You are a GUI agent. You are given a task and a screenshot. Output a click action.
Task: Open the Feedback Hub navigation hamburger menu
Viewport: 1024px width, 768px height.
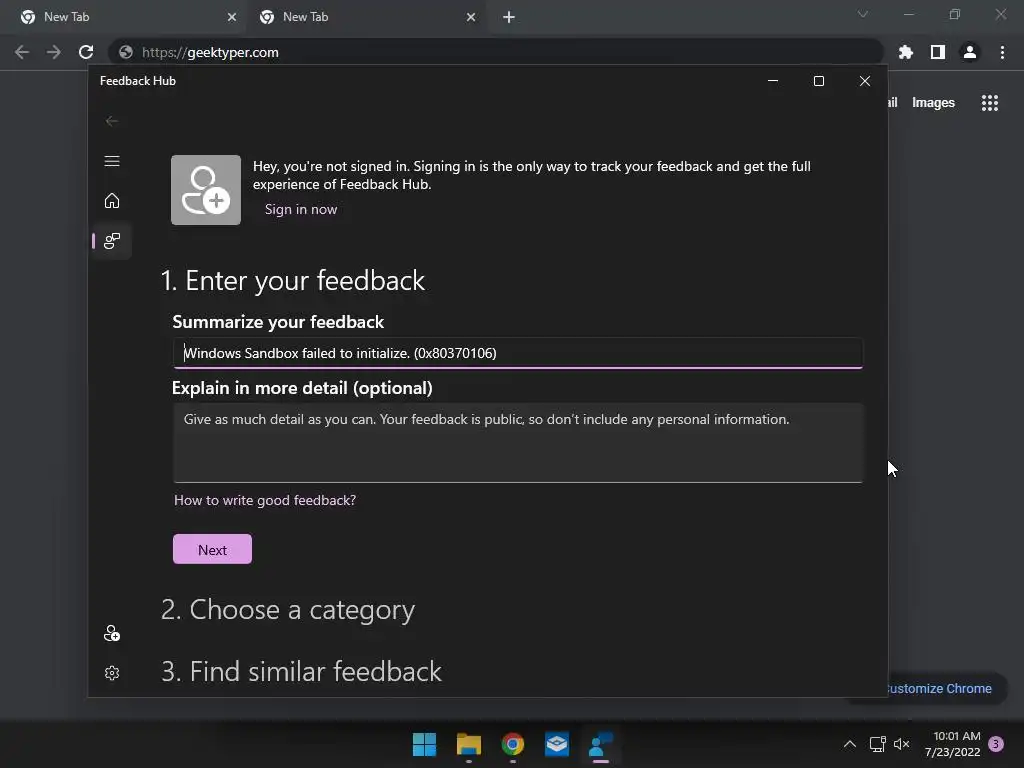[112, 161]
